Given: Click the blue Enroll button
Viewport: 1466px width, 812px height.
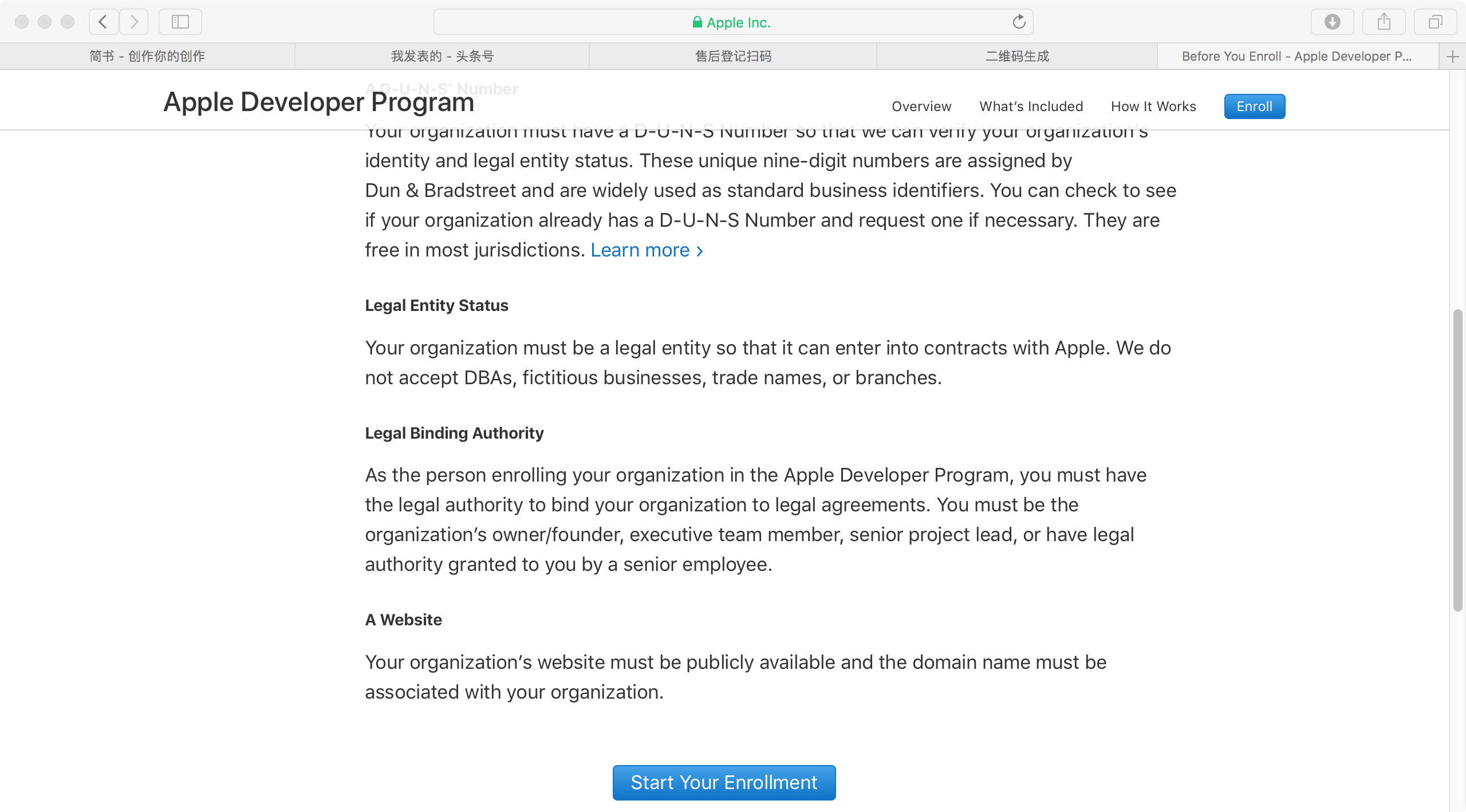Looking at the screenshot, I should 1254,107.
